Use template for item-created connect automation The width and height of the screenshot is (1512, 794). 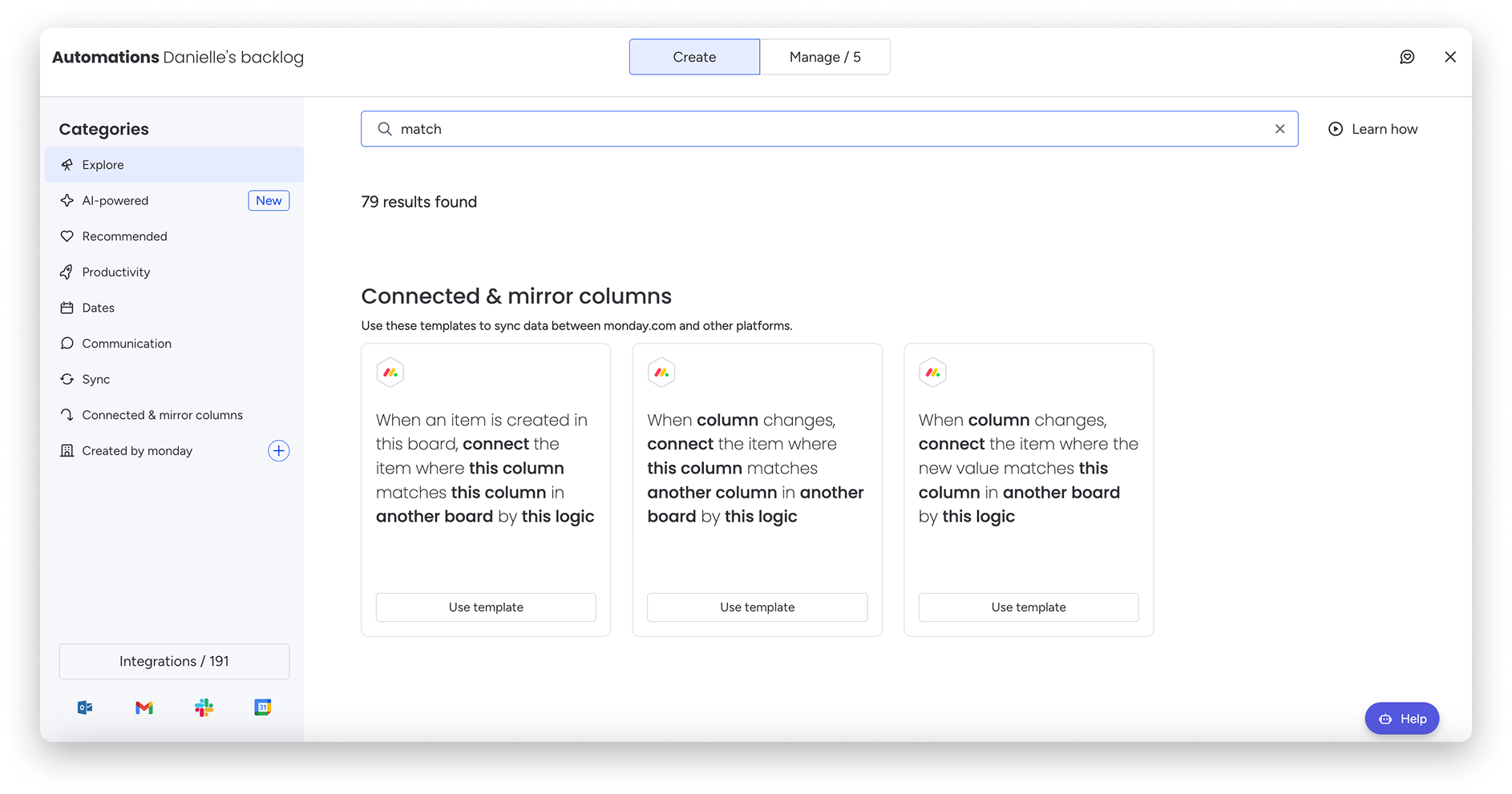pyautogui.click(x=486, y=607)
